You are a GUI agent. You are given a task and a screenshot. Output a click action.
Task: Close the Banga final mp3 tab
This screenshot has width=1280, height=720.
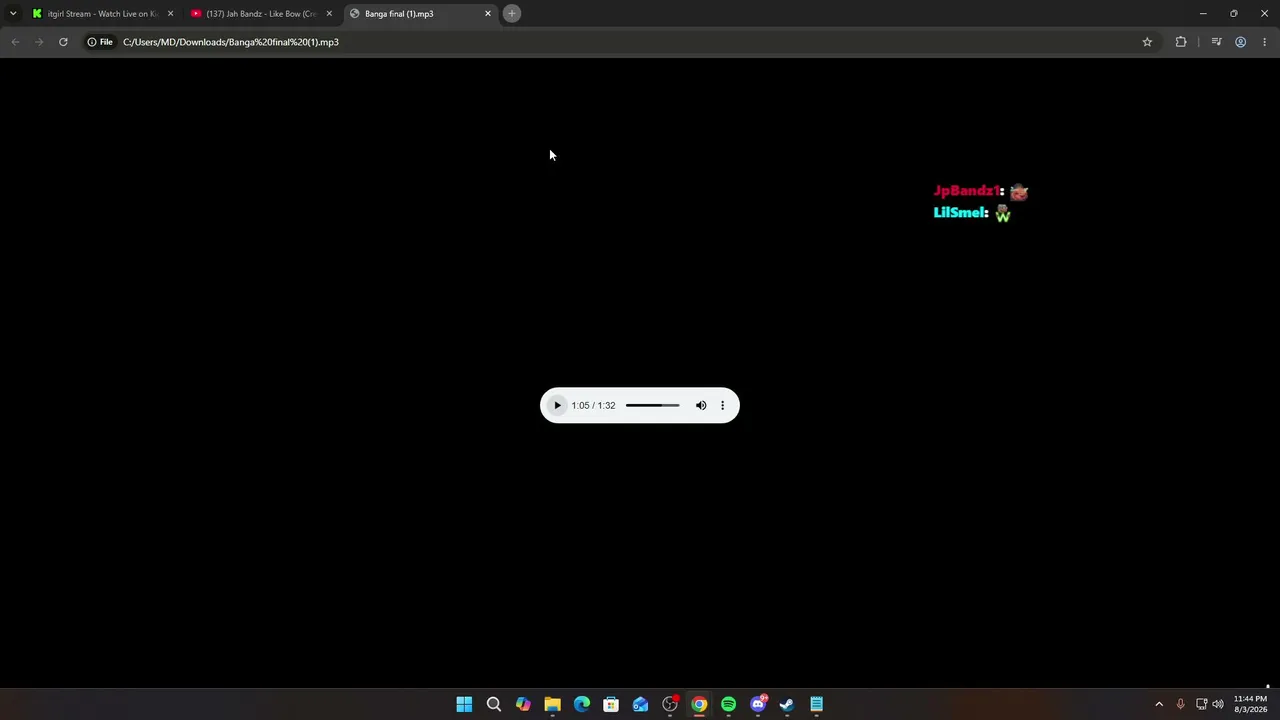(x=488, y=14)
